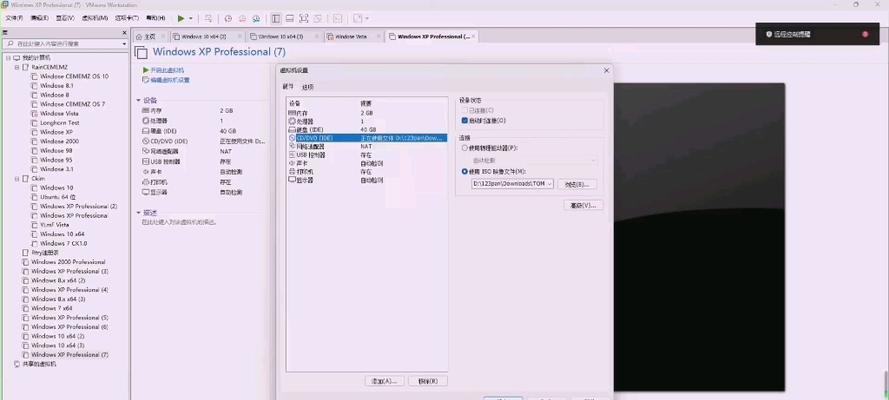Select Windows XP Professional (5) in the library
889x400 pixels.
[70, 317]
